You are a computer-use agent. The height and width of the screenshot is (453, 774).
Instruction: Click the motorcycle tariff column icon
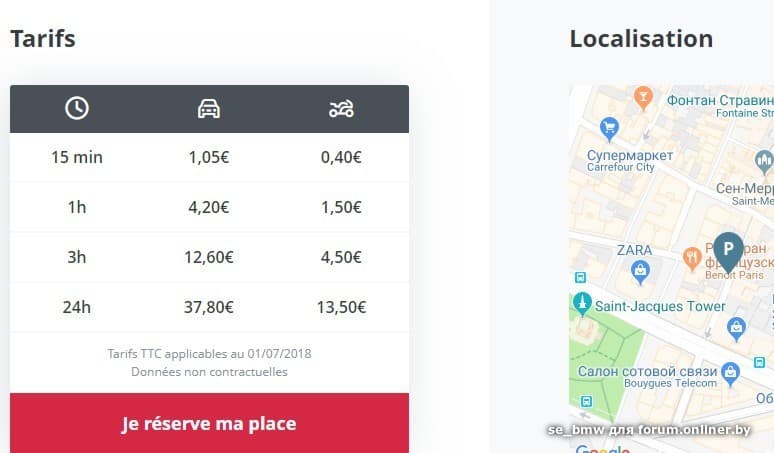pos(341,108)
